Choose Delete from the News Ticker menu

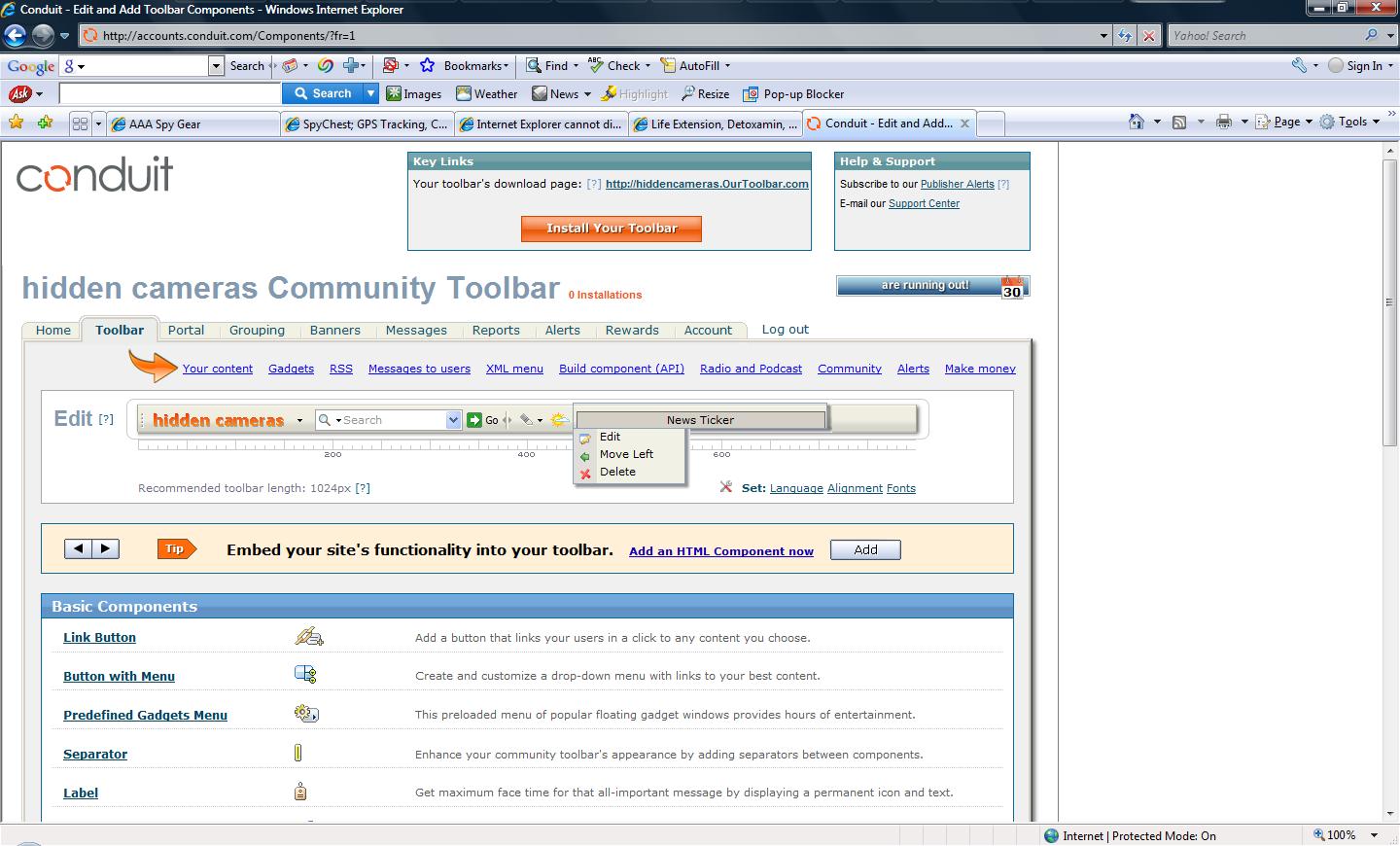point(617,472)
